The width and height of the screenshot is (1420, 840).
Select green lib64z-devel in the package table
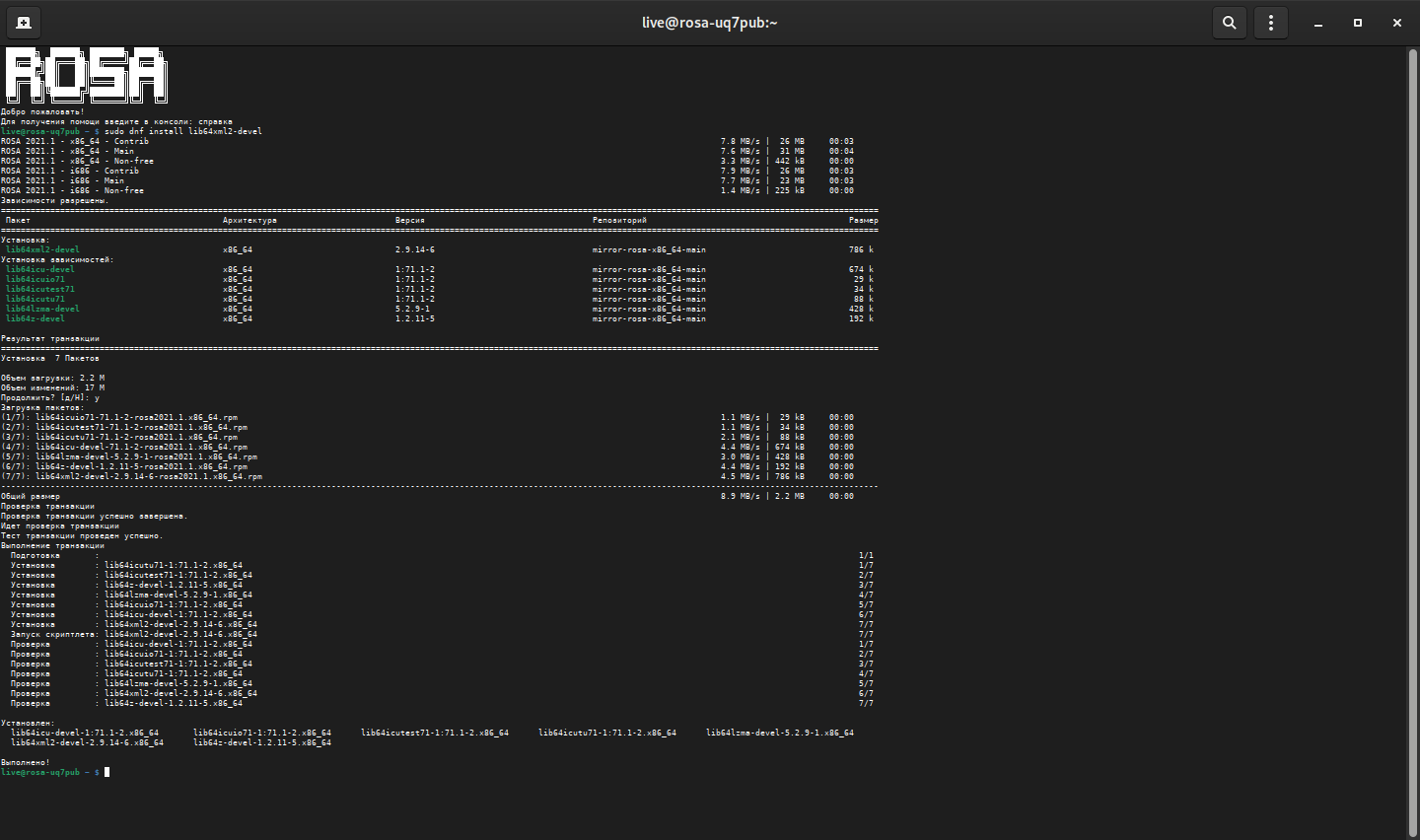pos(35,318)
